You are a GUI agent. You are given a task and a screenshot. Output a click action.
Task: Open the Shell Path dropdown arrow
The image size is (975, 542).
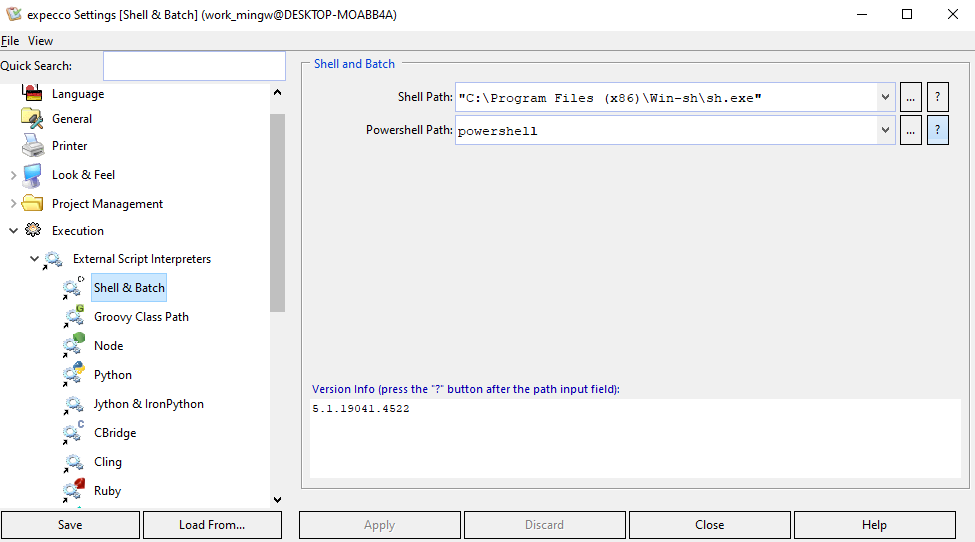(885, 97)
